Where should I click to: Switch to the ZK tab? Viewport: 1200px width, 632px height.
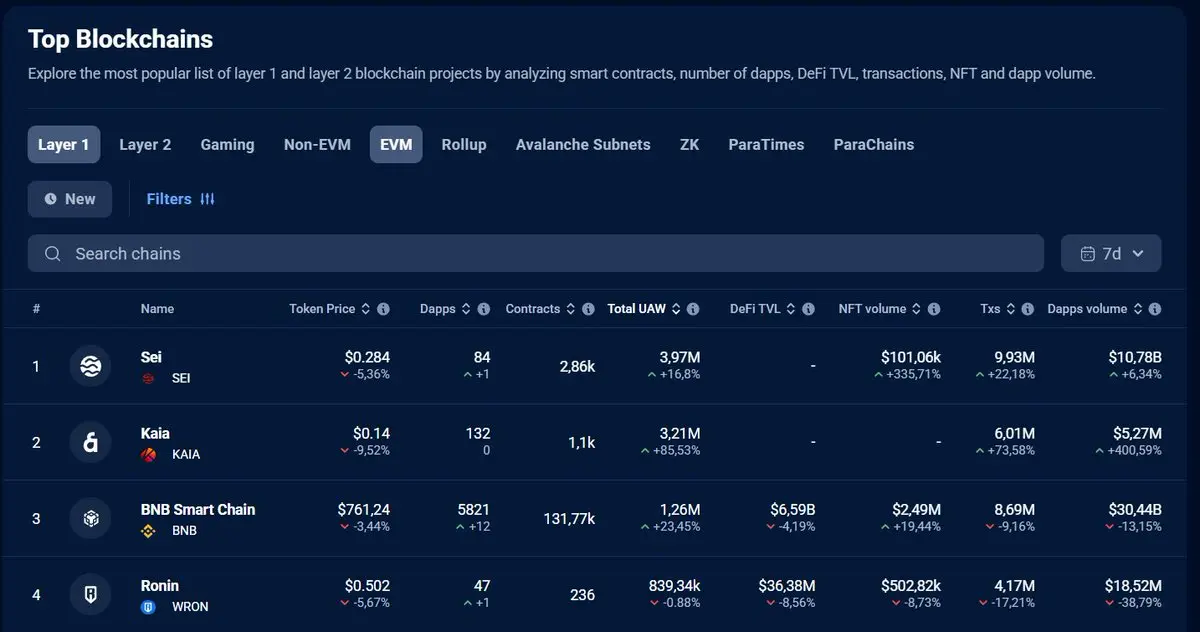coord(689,144)
